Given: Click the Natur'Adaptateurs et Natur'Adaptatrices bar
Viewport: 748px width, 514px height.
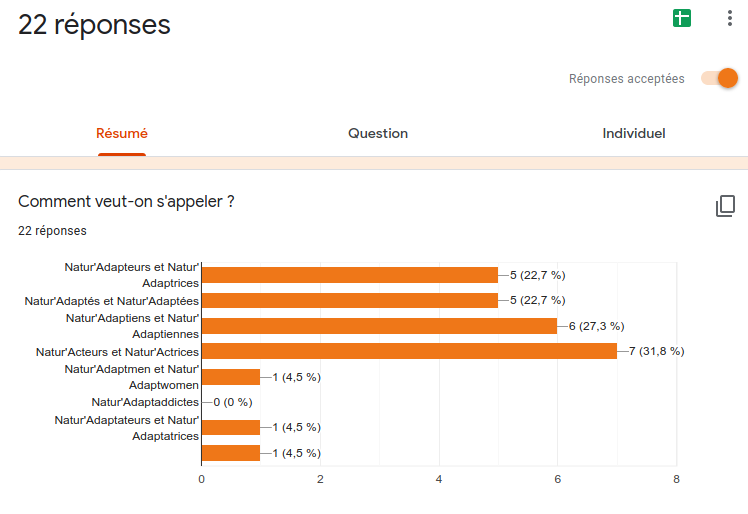Looking at the screenshot, I should [x=231, y=427].
